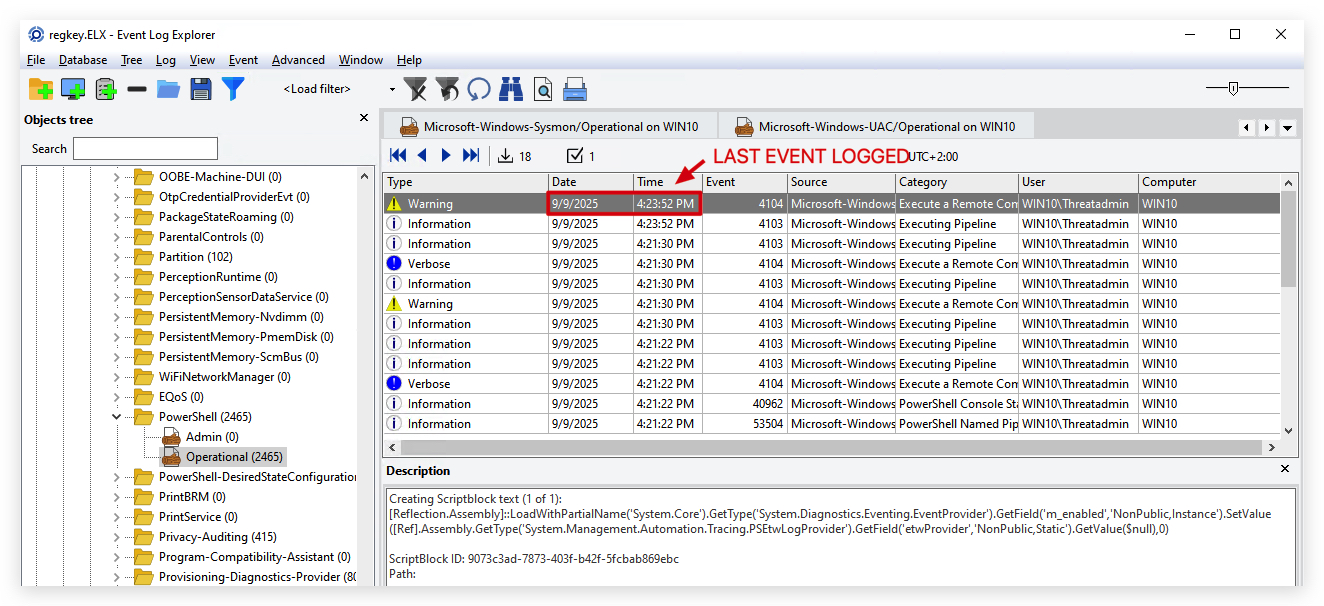Click the funnel with undo arrow icon
The width and height of the screenshot is (1324, 606).
pyautogui.click(x=447, y=89)
